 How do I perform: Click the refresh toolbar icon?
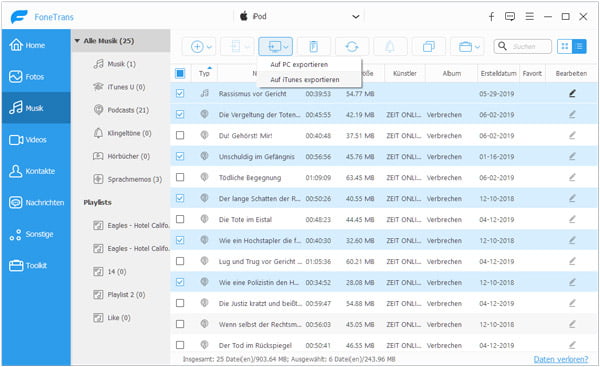tap(352, 47)
